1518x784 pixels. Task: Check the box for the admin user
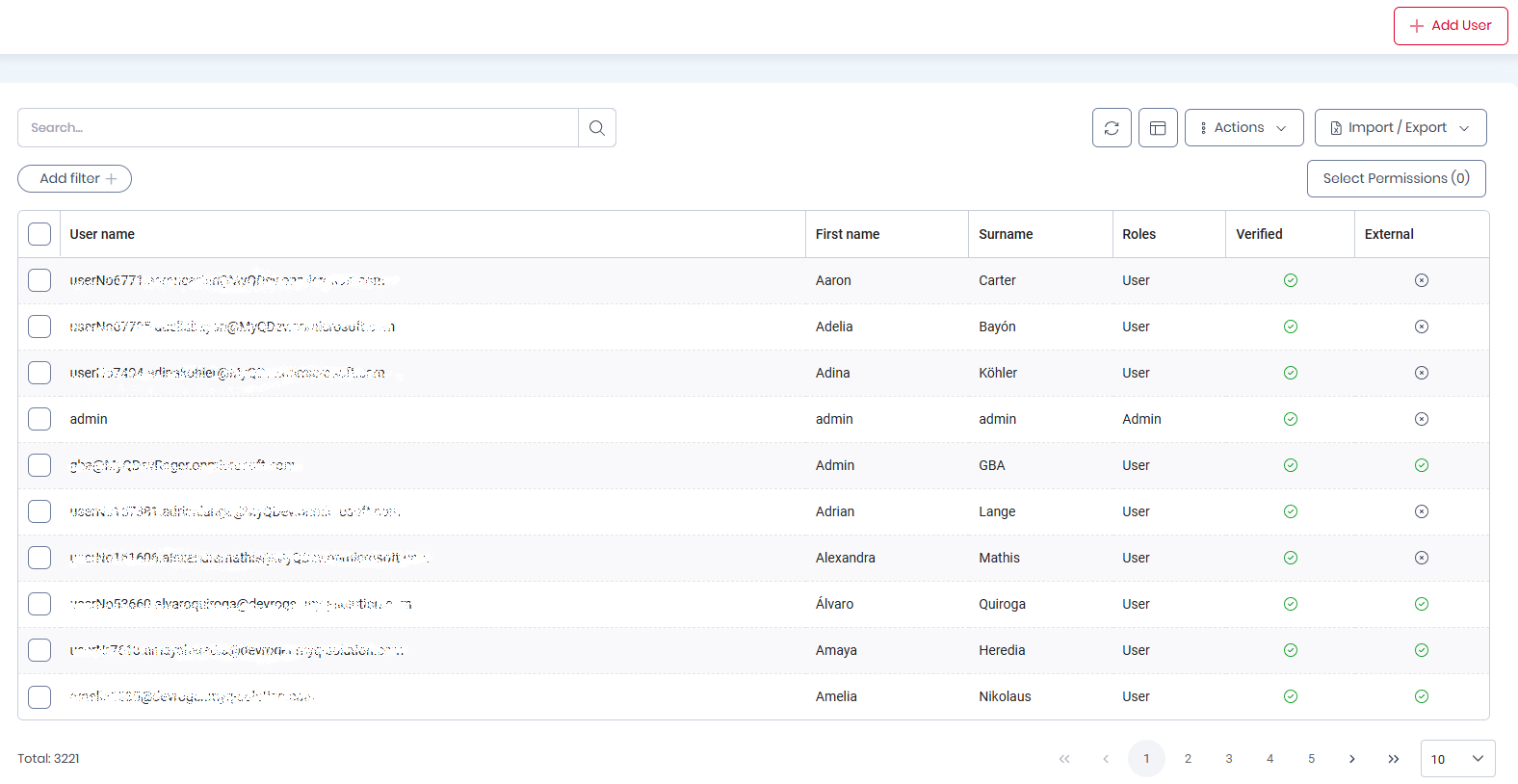click(x=39, y=419)
